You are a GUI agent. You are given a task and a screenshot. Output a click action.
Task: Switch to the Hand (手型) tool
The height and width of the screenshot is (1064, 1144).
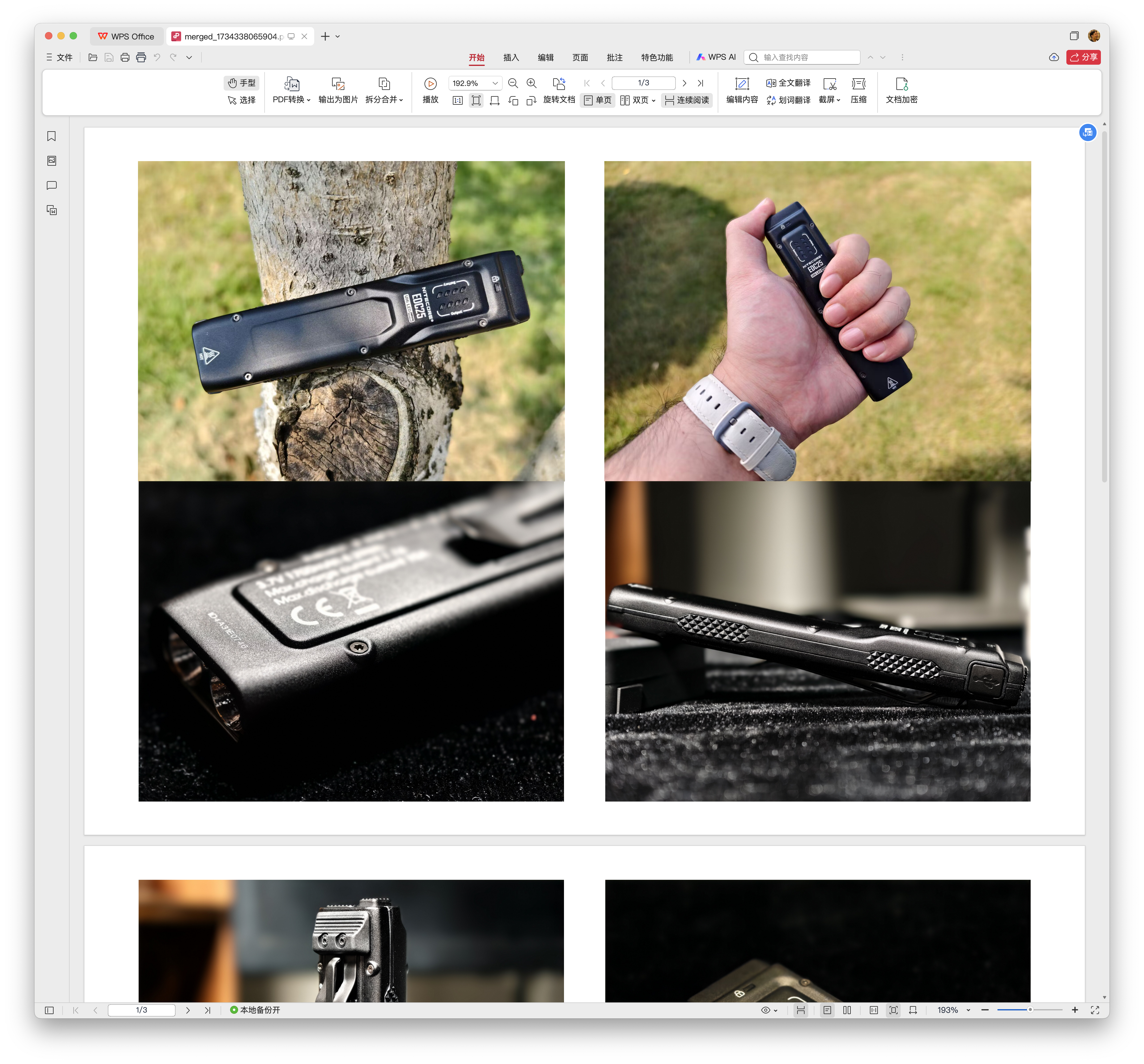pos(242,83)
